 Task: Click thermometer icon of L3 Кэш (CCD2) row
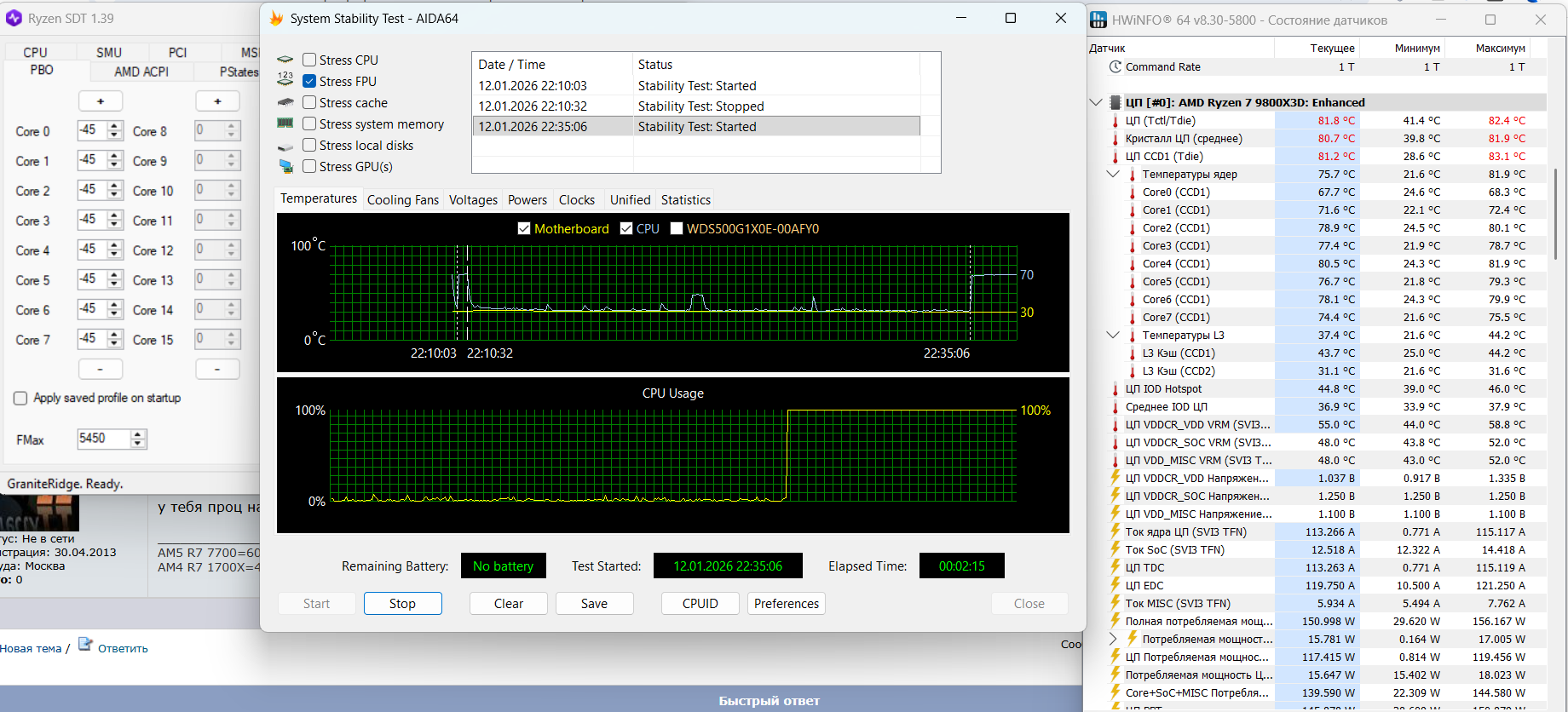tap(1132, 371)
